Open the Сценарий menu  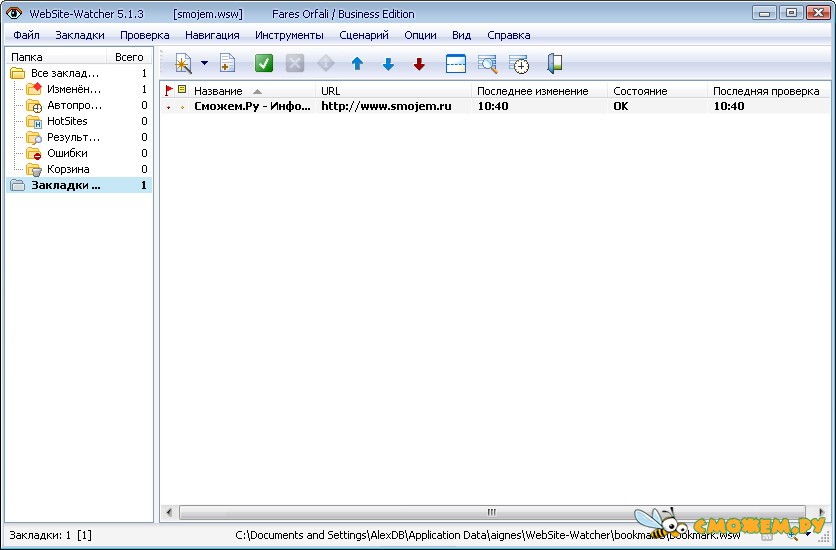(x=364, y=35)
